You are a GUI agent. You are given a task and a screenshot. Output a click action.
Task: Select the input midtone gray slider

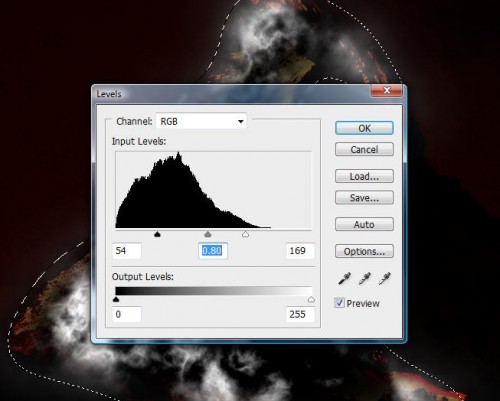coord(208,234)
